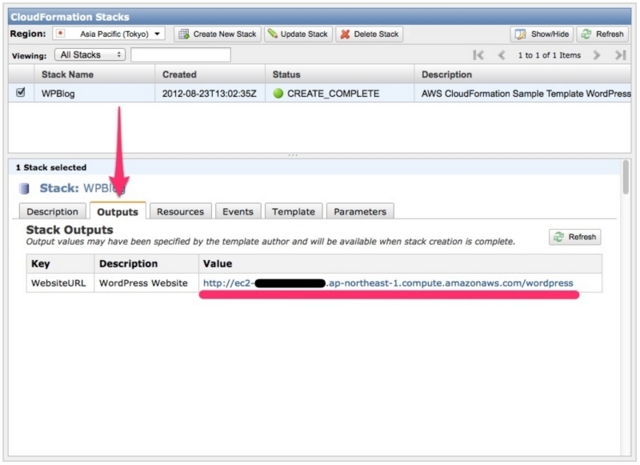The height and width of the screenshot is (465, 640).
Task: Switch to the Description tab
Action: (52, 211)
